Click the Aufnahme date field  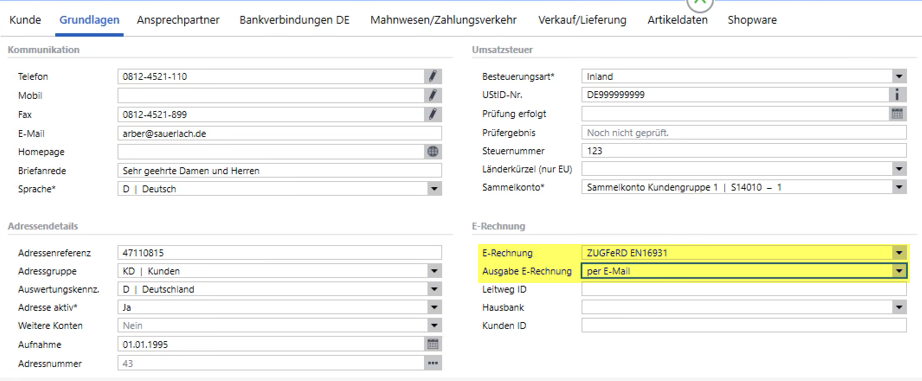(271, 345)
